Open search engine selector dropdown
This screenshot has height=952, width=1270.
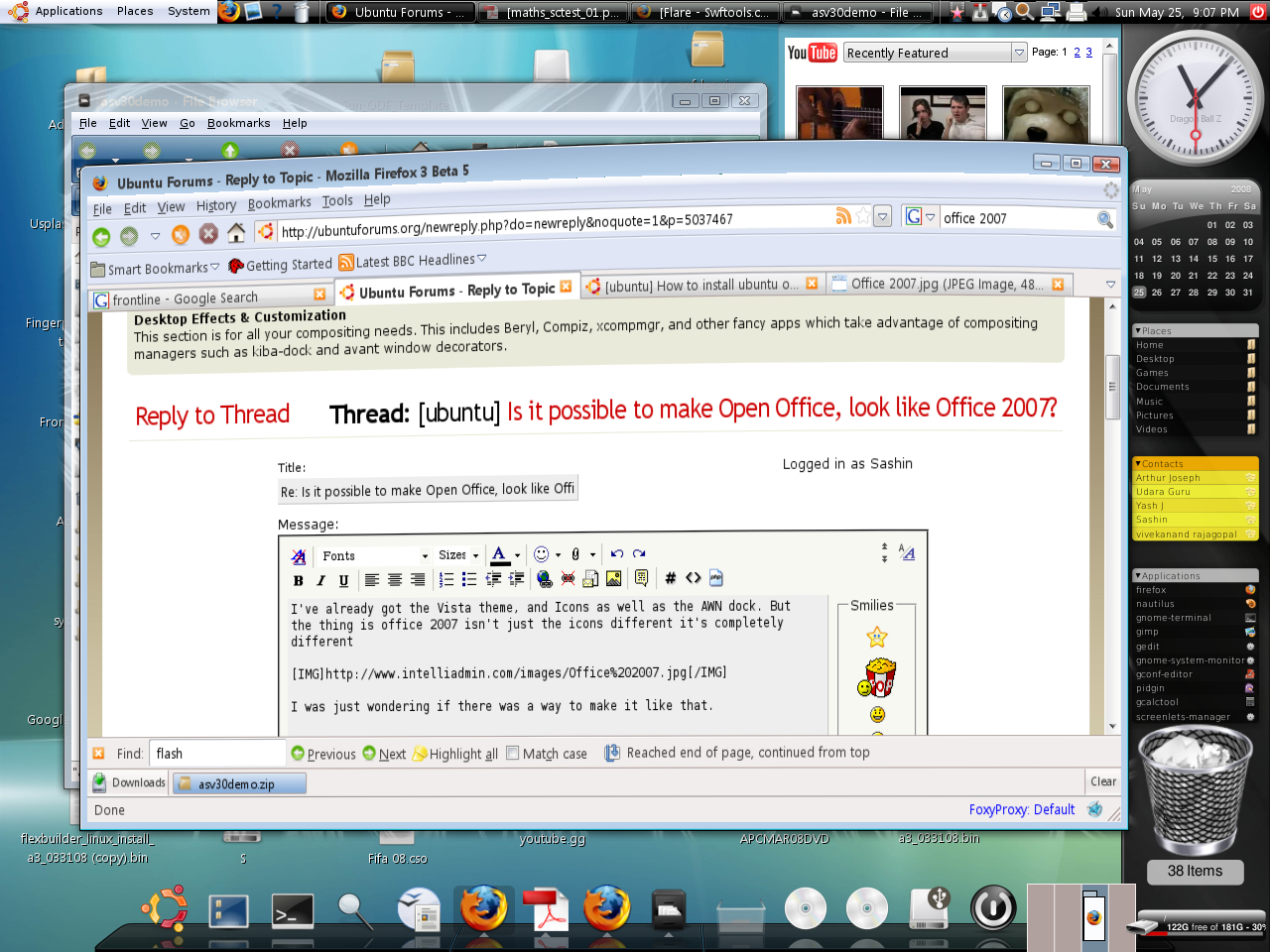919,215
